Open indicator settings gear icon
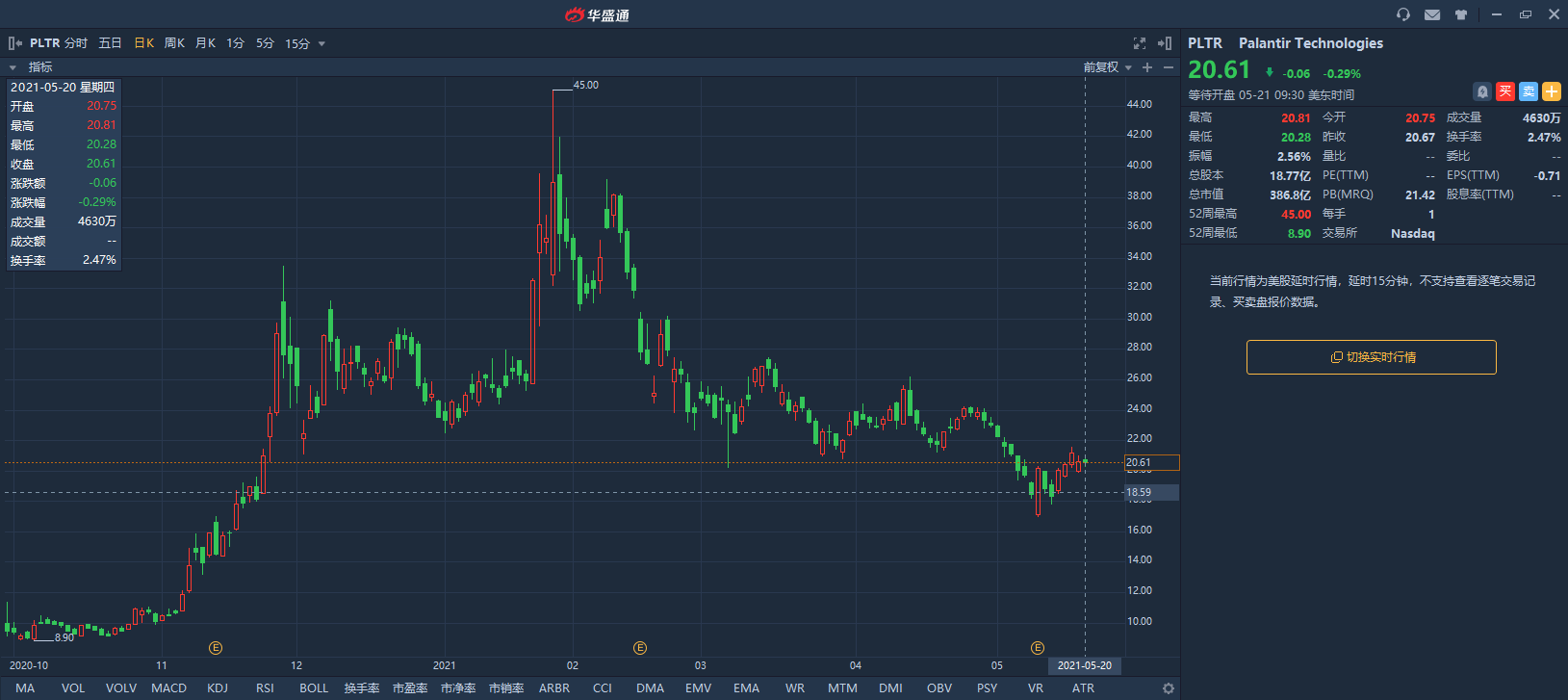Image resolution: width=1568 pixels, height=700 pixels. click(x=1169, y=688)
